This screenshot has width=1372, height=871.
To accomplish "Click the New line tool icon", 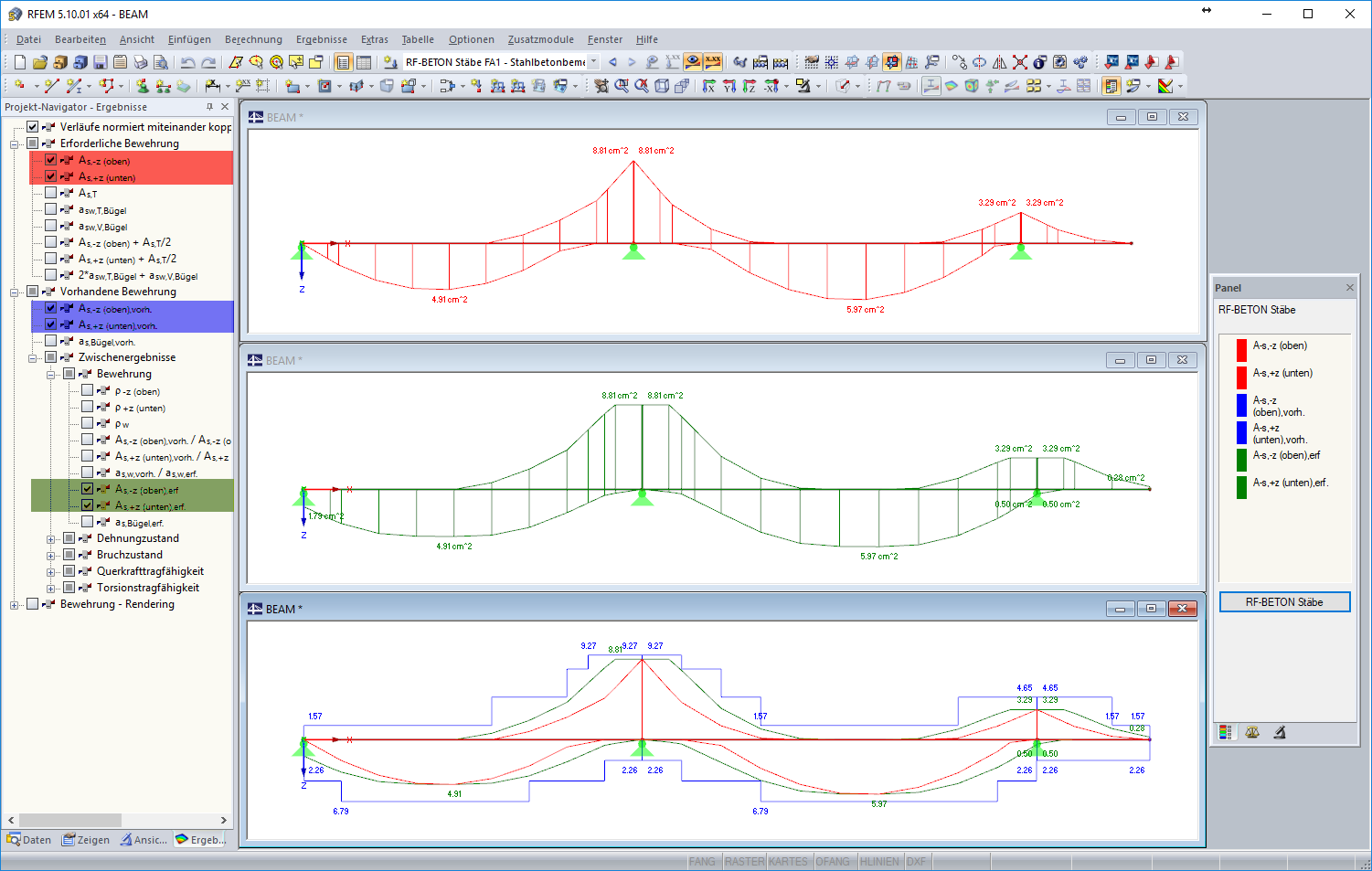I will (x=52, y=86).
